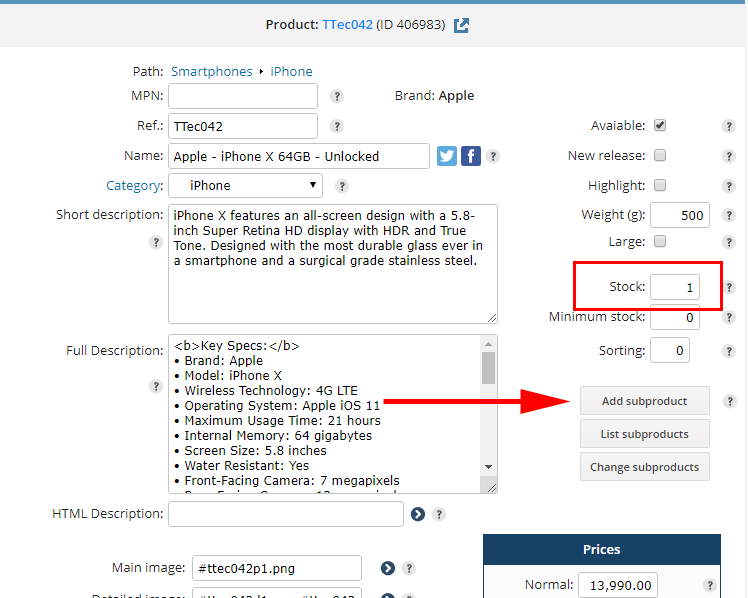Image resolution: width=748 pixels, height=598 pixels.
Task: Click the Stock quantity field
Action: [x=675, y=287]
